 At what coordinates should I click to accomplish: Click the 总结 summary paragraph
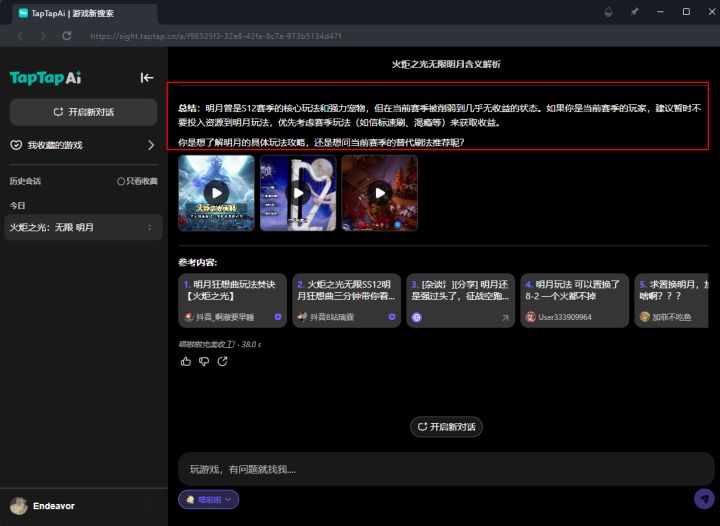(x=440, y=115)
